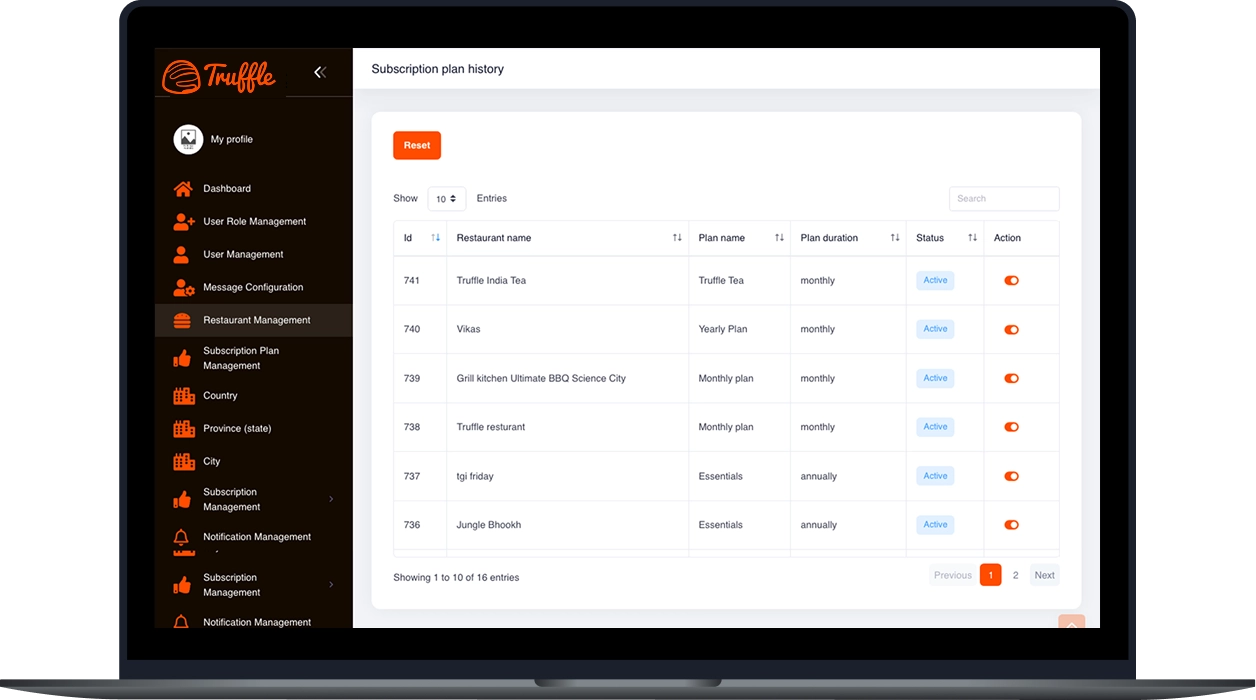Select the User Role Management icon

pyautogui.click(x=184, y=221)
